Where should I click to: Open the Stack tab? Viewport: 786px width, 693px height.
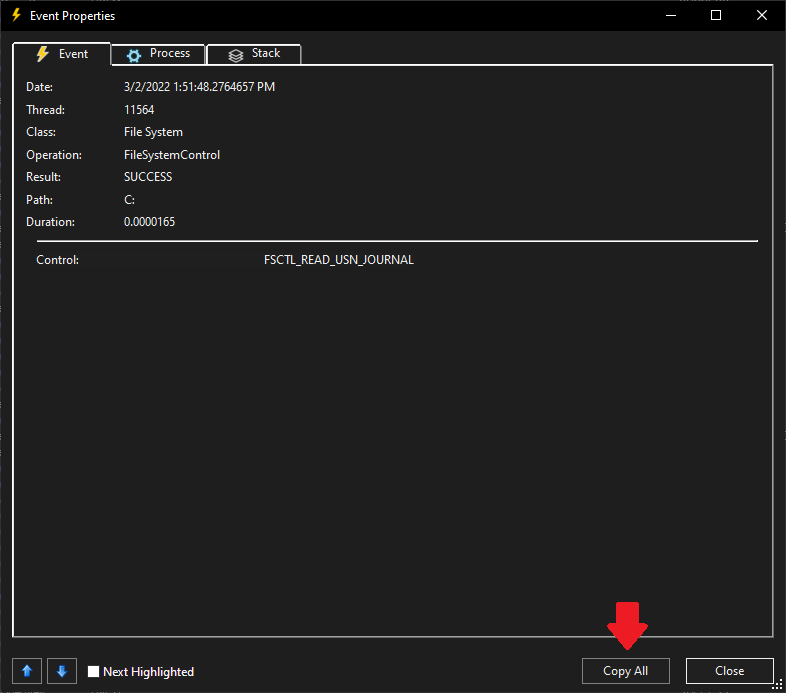(254, 54)
